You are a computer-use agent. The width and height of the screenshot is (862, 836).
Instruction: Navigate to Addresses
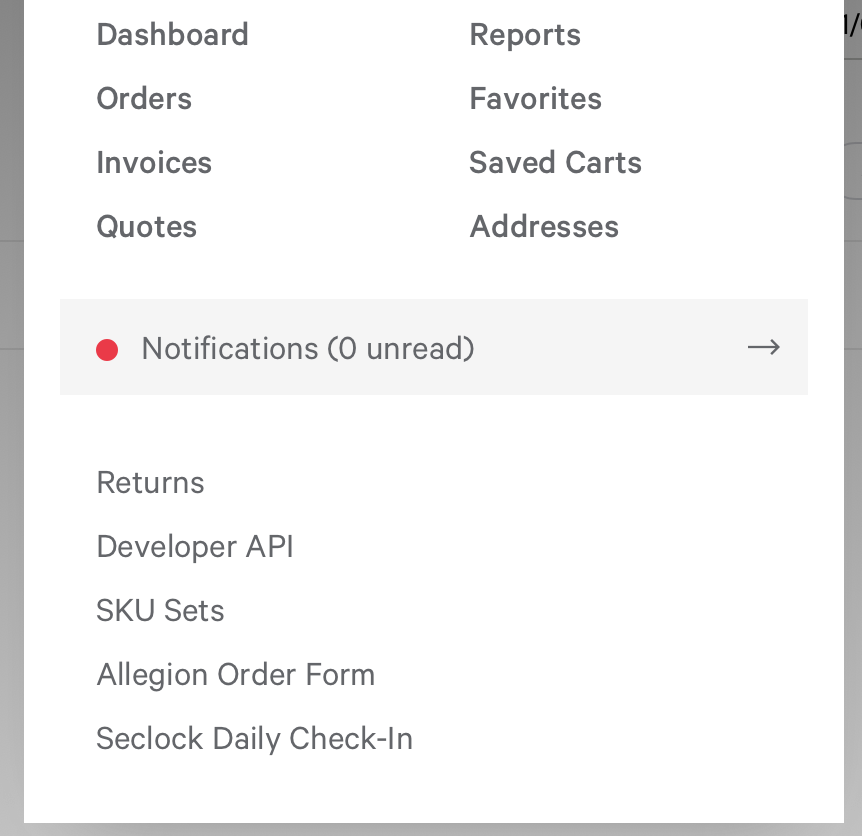click(x=544, y=226)
